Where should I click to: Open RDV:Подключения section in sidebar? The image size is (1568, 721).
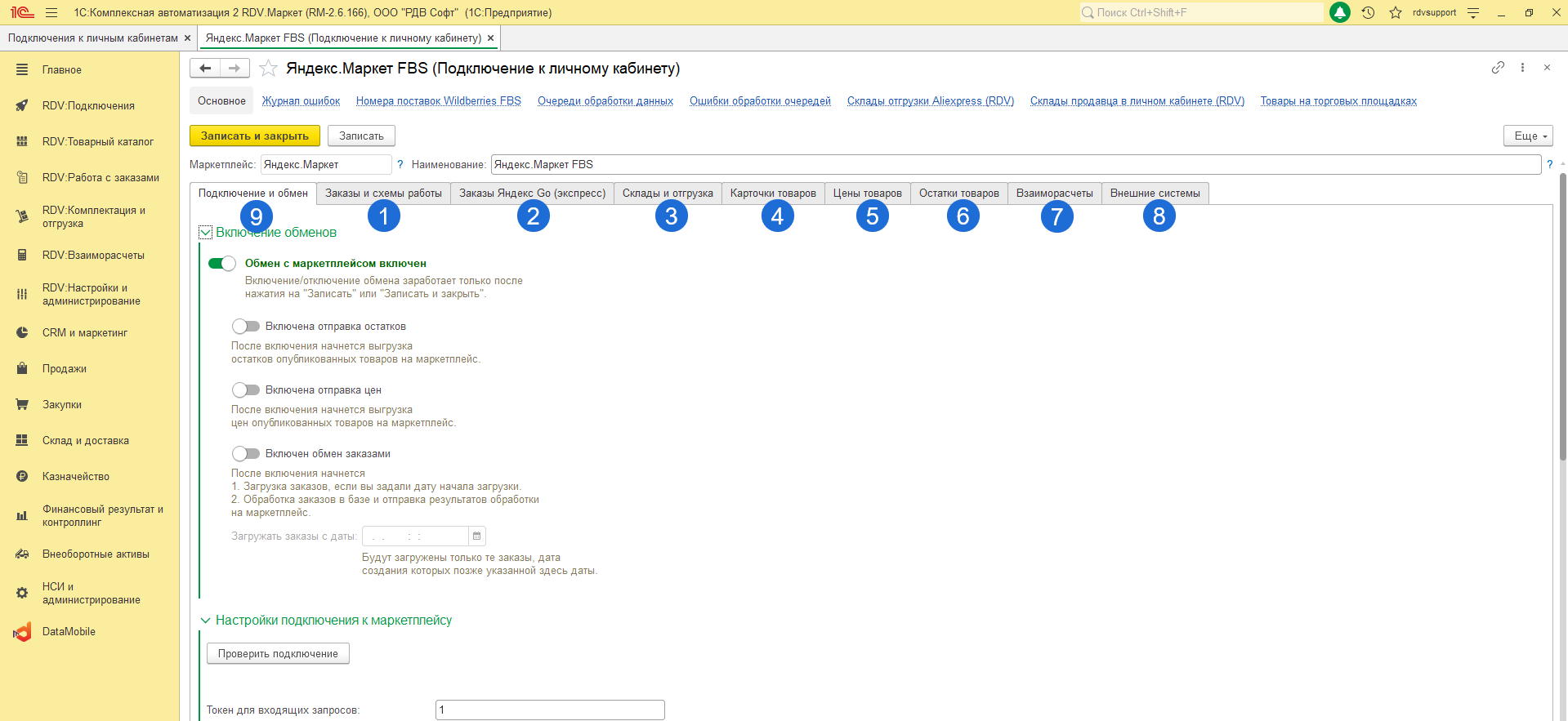pos(90,105)
